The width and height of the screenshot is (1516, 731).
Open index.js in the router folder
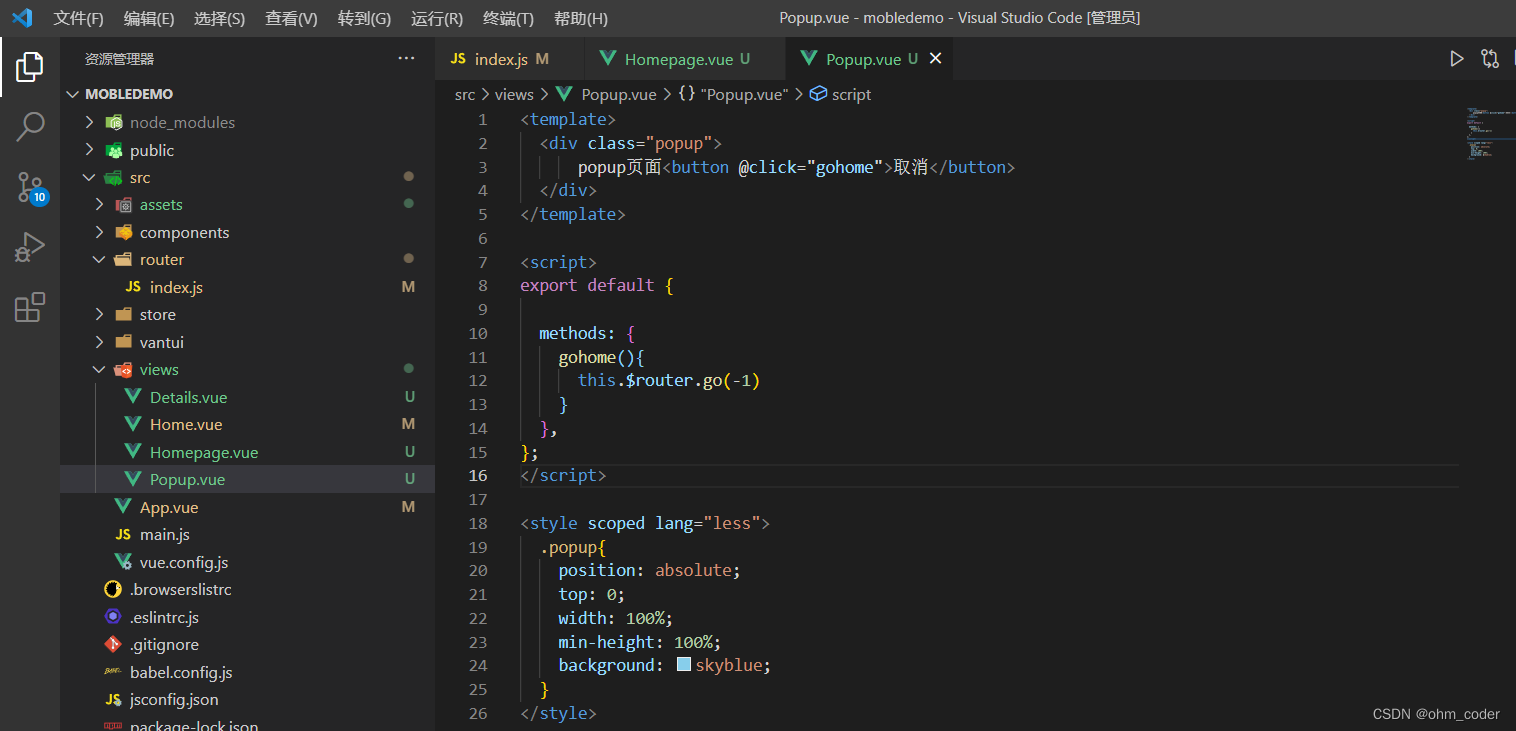[x=247, y=287]
